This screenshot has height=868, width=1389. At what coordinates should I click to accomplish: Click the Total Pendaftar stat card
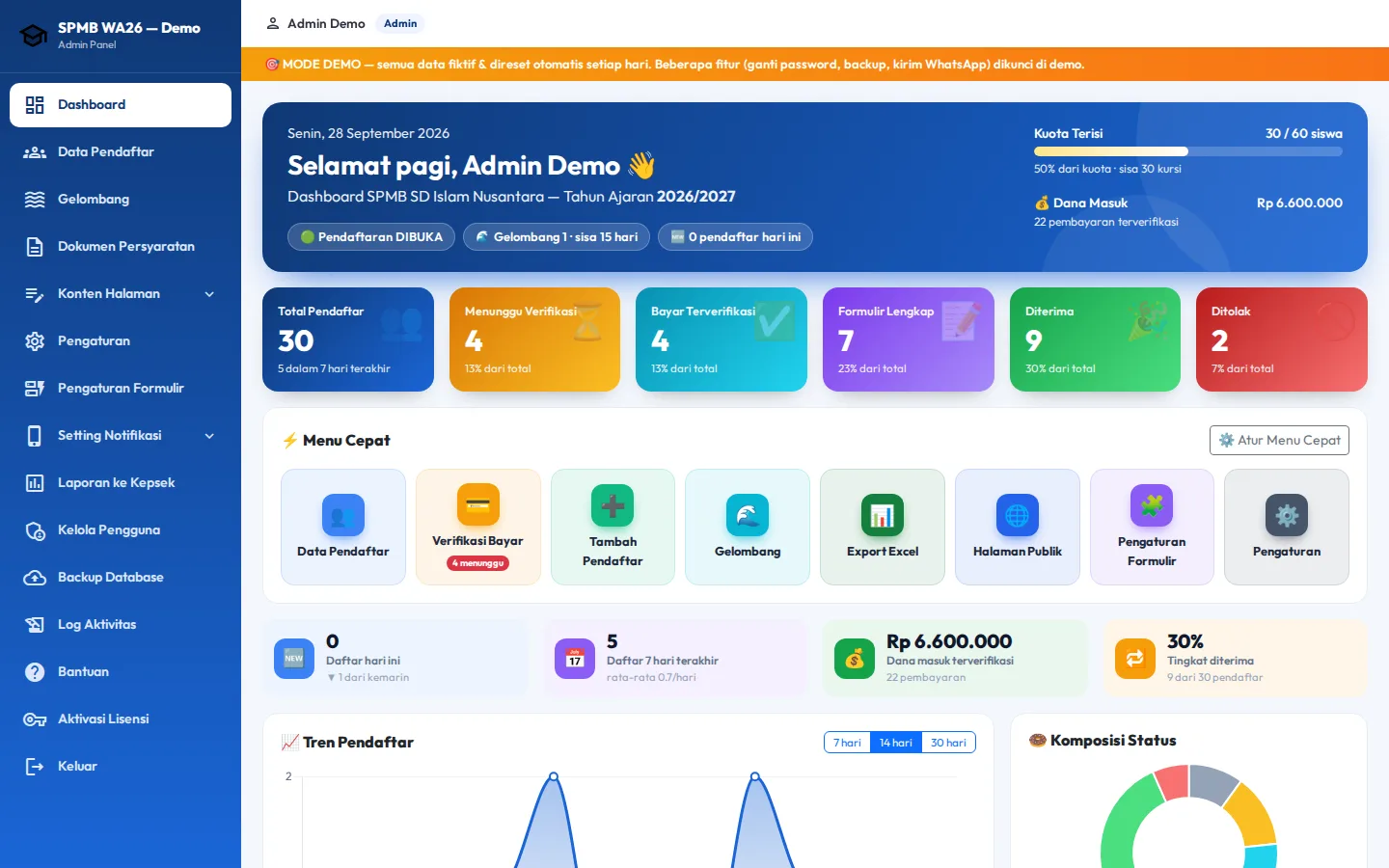pyautogui.click(x=348, y=339)
